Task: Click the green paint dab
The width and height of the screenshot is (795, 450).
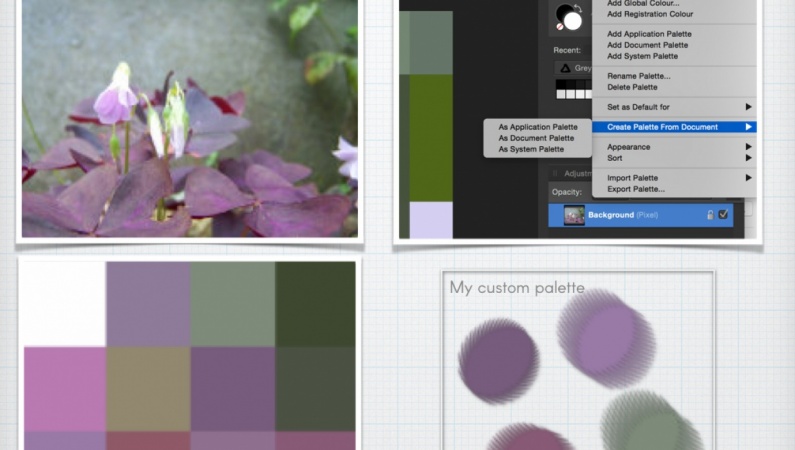Action: 652,421
